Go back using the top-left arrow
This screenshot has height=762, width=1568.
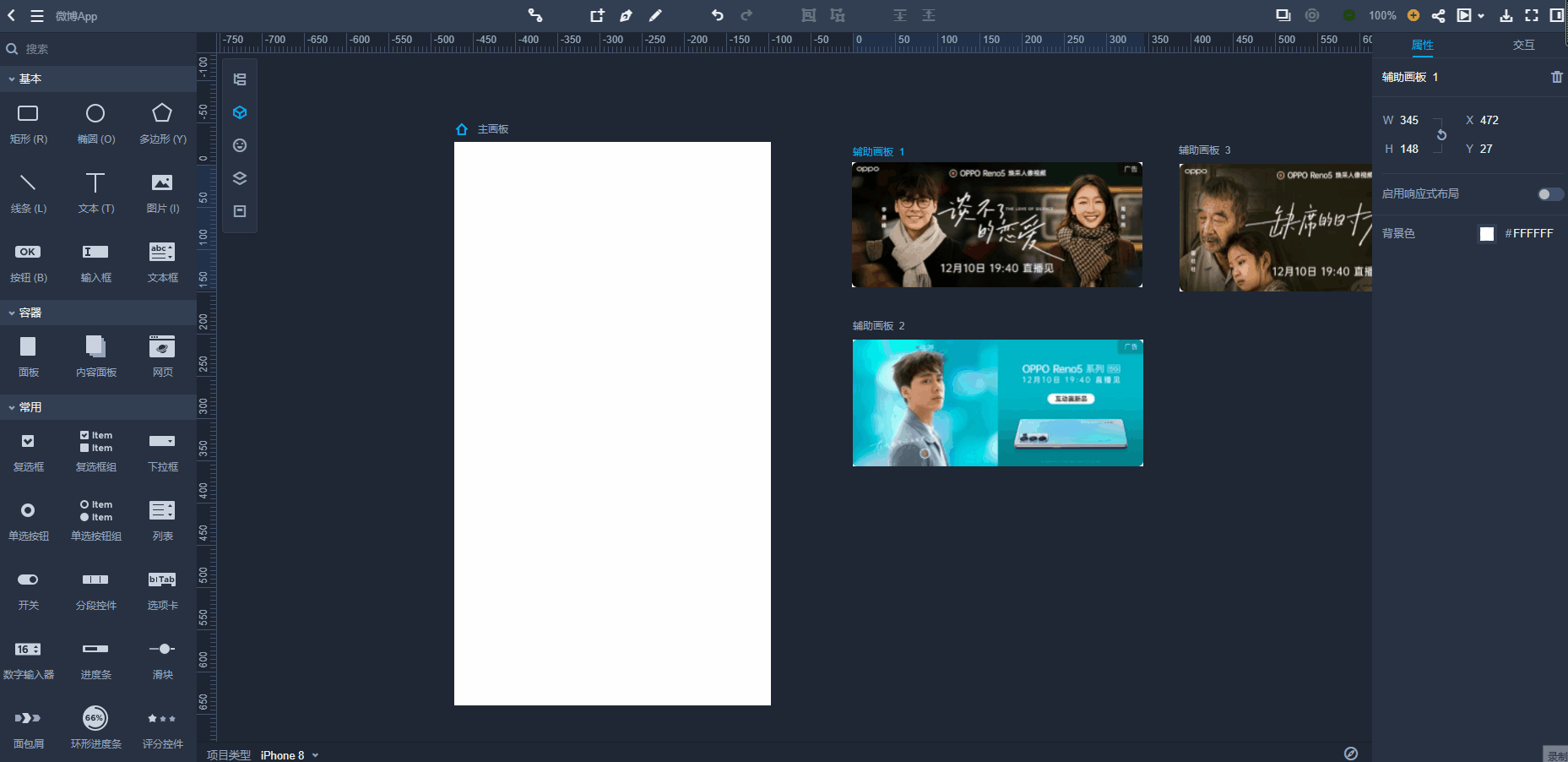click(x=12, y=15)
